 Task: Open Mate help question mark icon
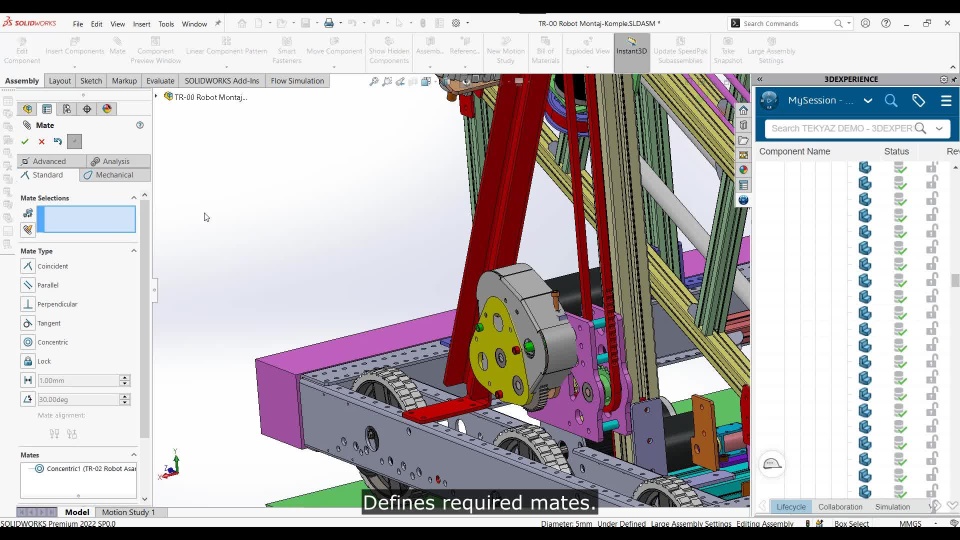[140, 125]
